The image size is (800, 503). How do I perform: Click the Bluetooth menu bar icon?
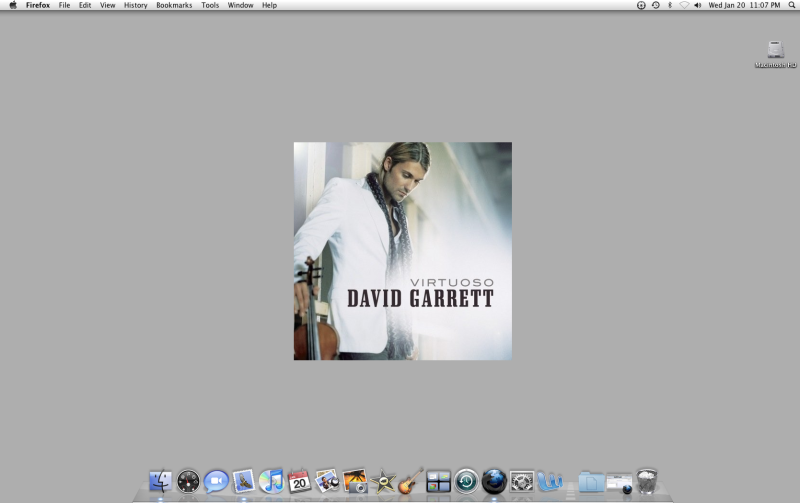670,5
